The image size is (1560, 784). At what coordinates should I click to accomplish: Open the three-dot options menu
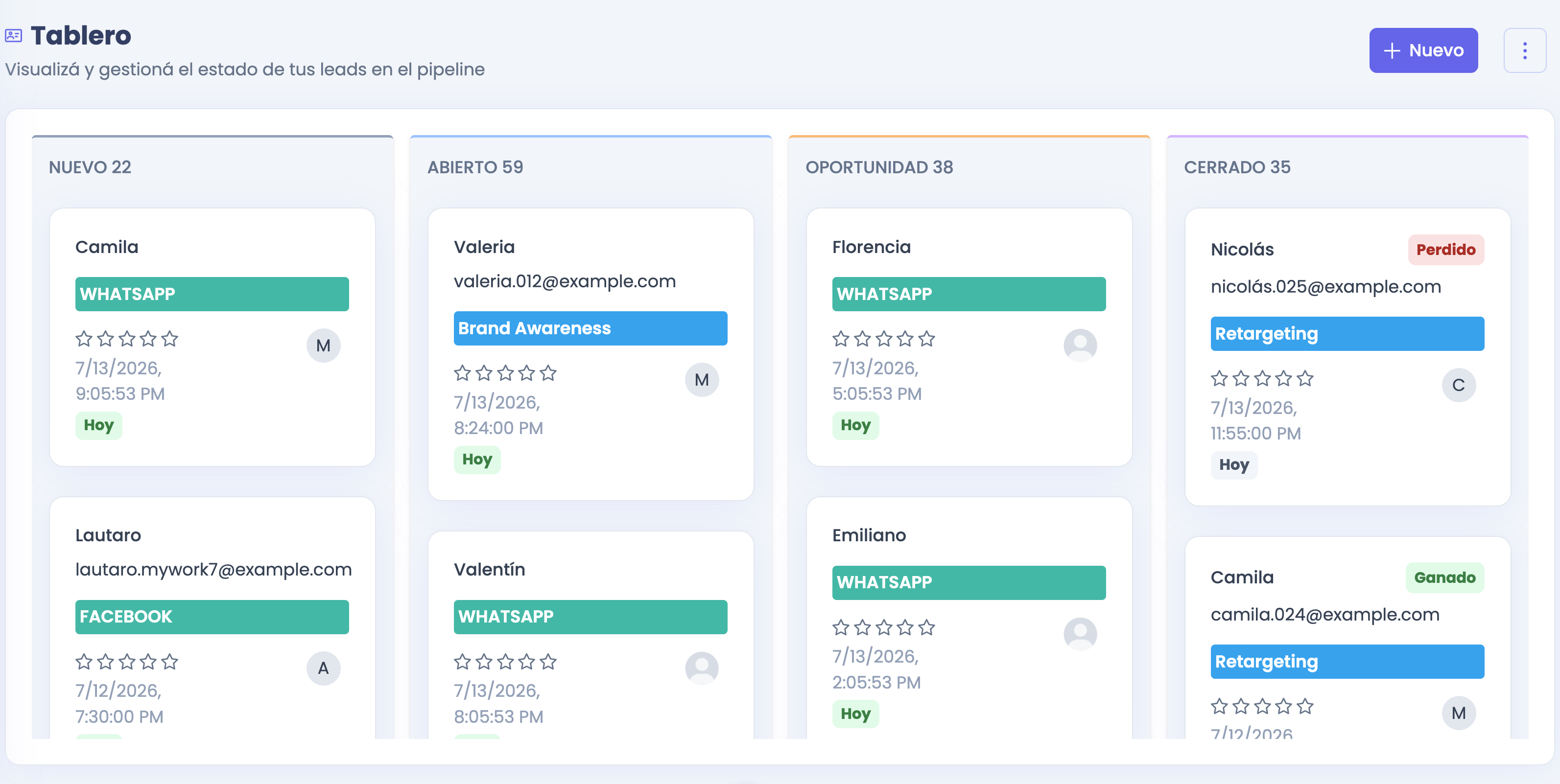coord(1524,50)
